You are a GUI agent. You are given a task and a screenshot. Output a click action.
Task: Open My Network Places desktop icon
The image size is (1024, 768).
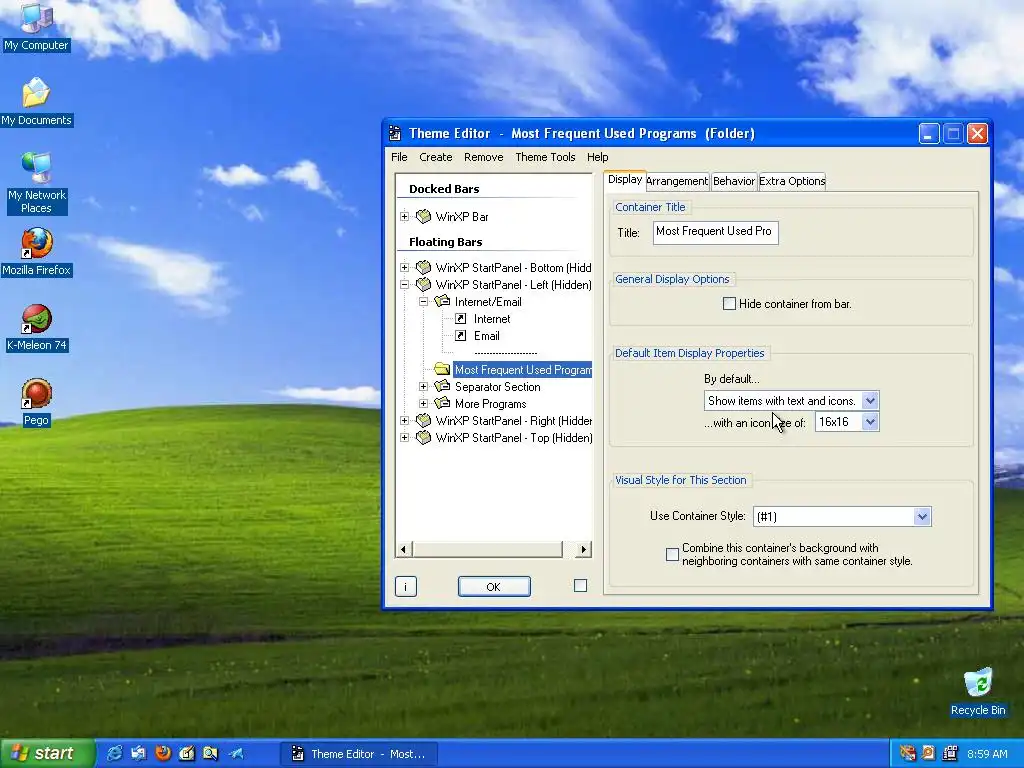point(36,183)
